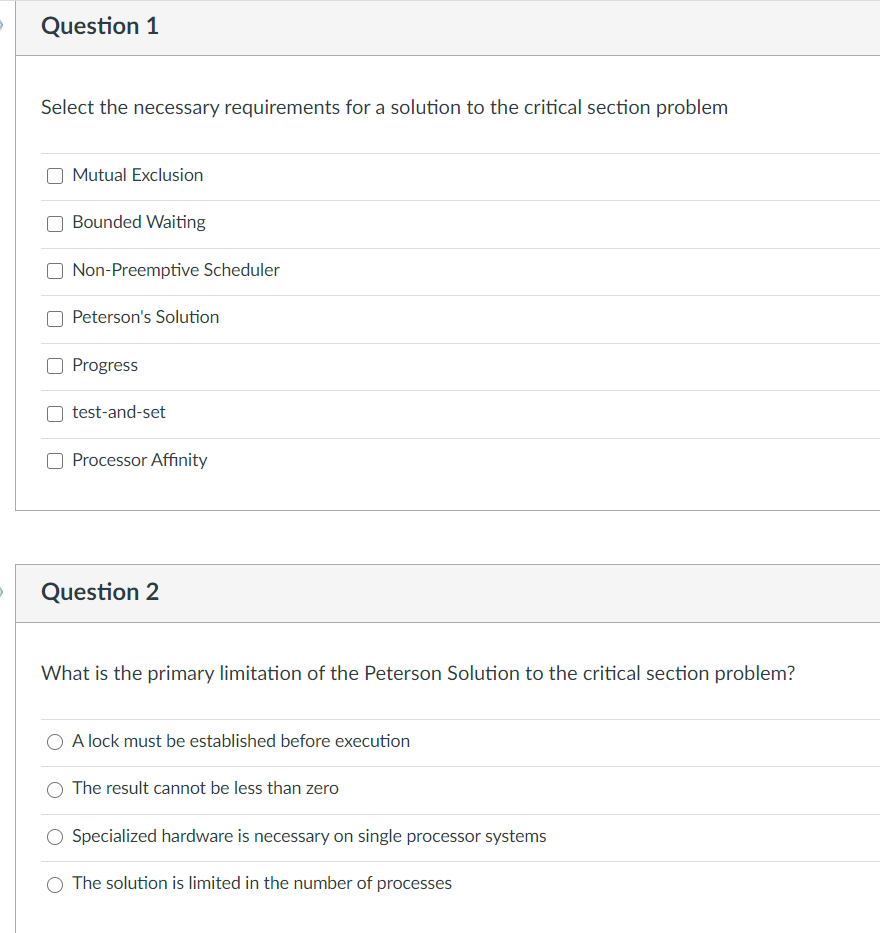Viewport: 880px width, 933px height.
Task: Check the Bounded Waiting checkbox
Action: pyautogui.click(x=55, y=223)
